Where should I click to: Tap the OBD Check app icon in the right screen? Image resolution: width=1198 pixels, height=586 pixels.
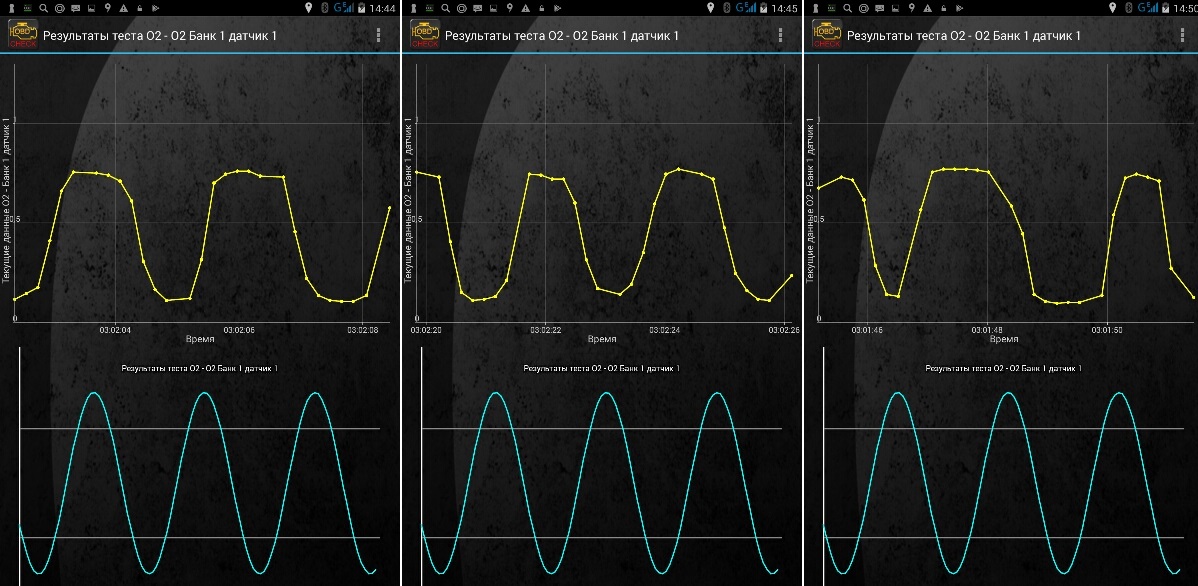click(x=826, y=35)
